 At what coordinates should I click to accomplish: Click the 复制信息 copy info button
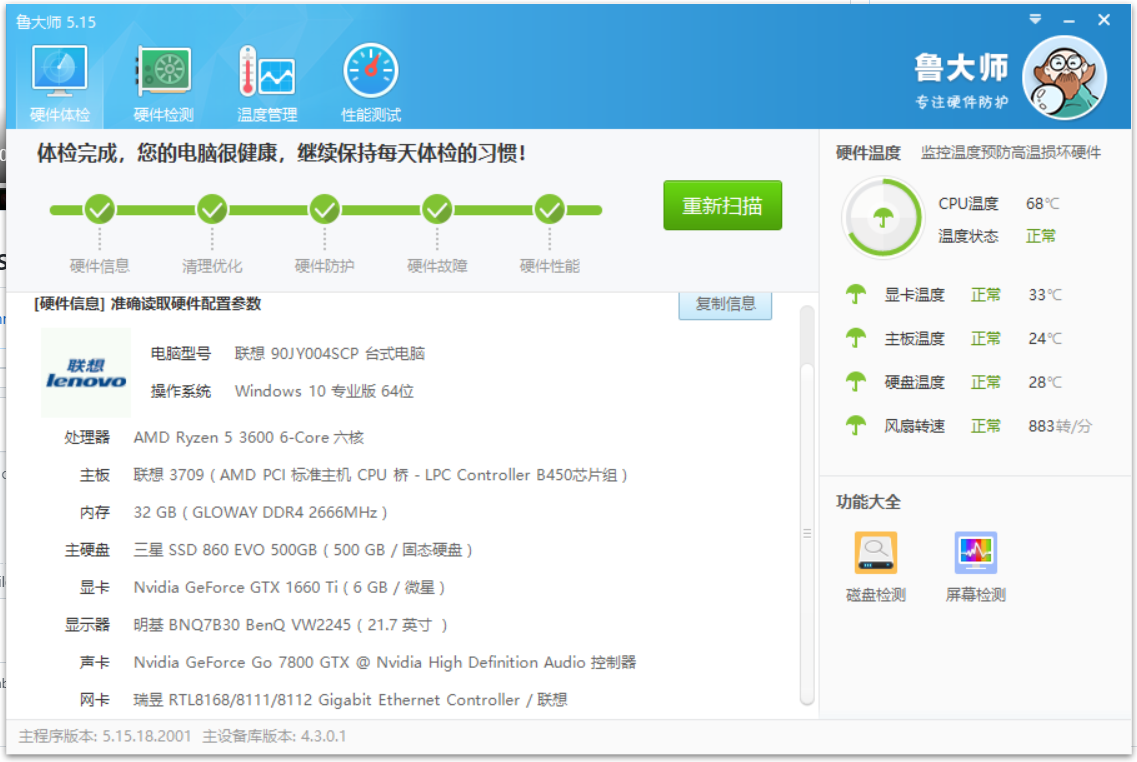(x=725, y=304)
